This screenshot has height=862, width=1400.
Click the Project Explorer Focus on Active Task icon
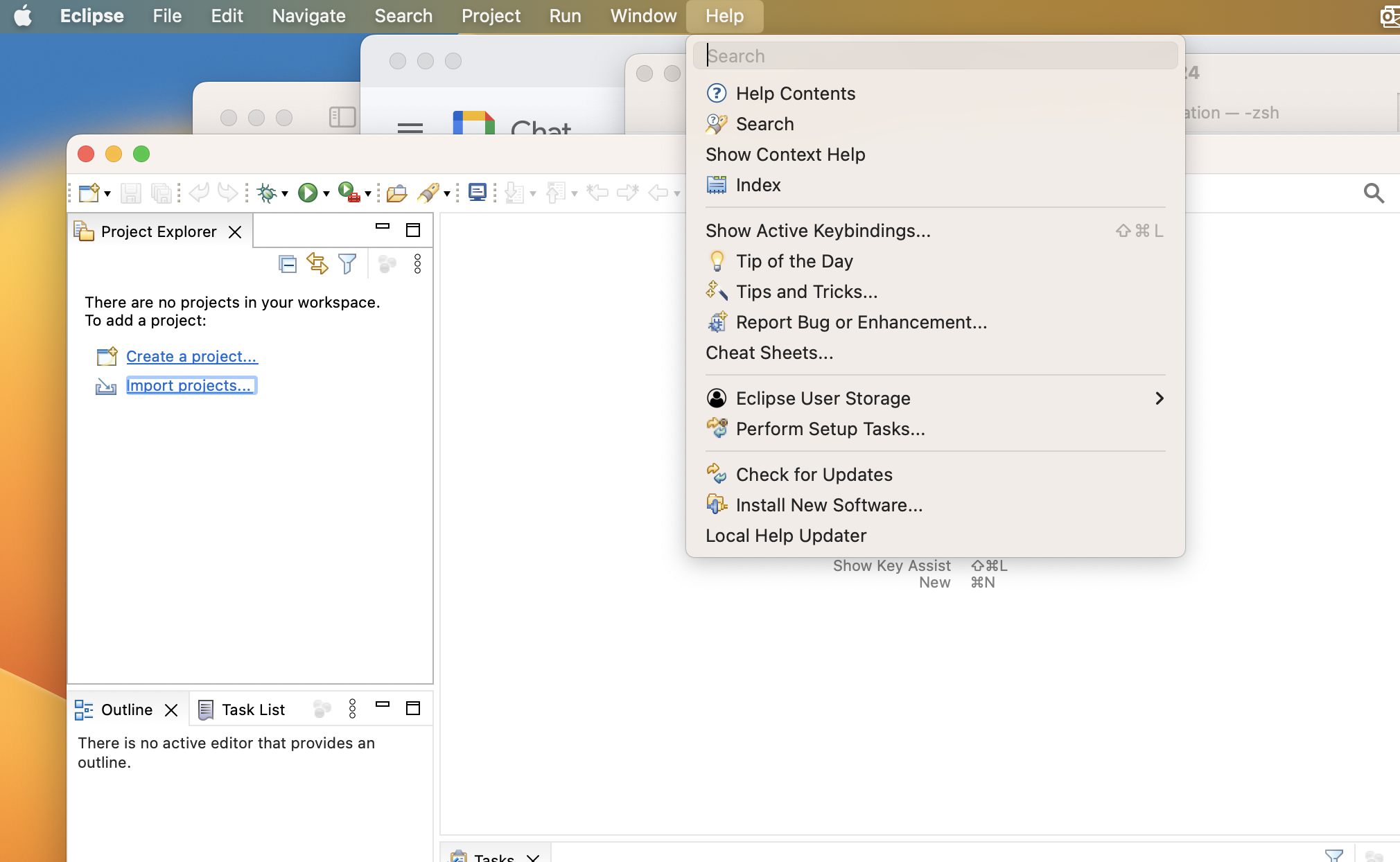coord(387,263)
